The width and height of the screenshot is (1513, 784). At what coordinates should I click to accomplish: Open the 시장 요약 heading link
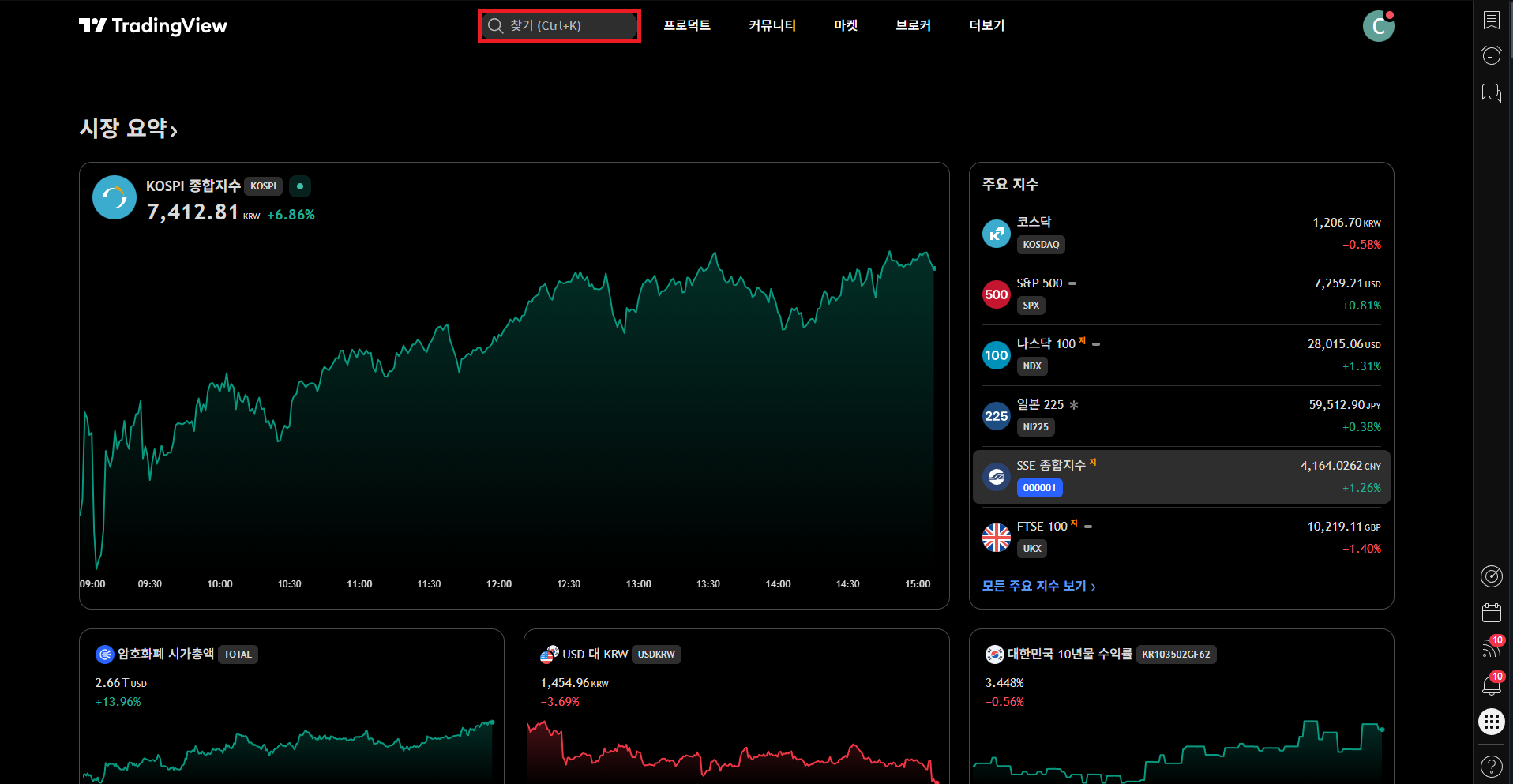[x=129, y=128]
